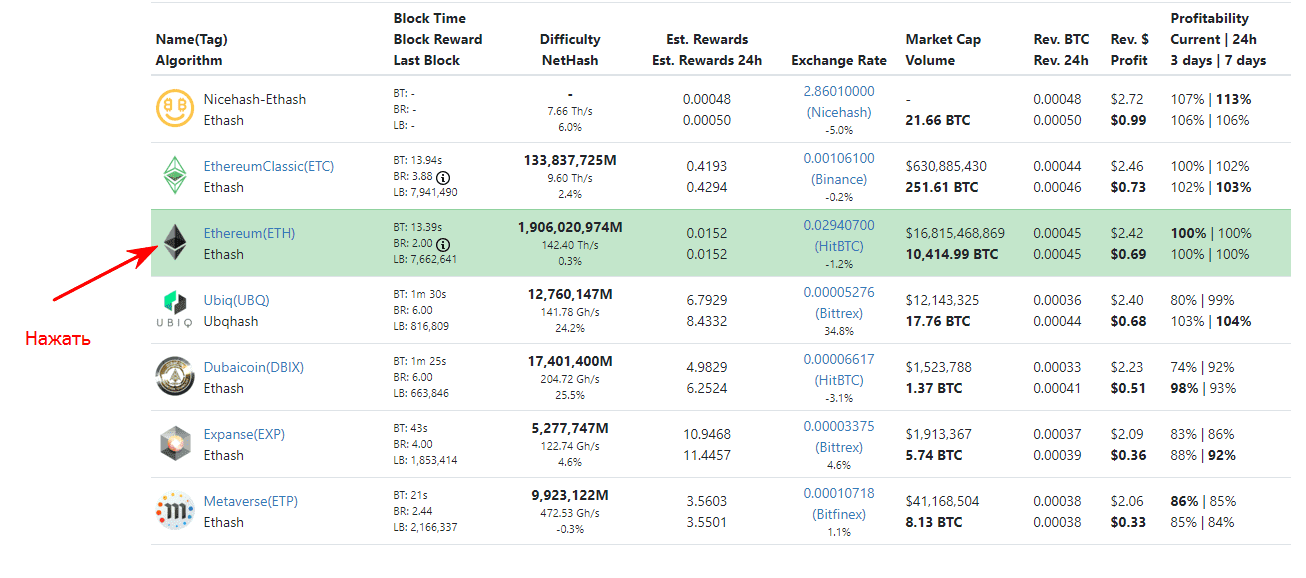Click the Ethereum black diamond logo

pos(176,243)
